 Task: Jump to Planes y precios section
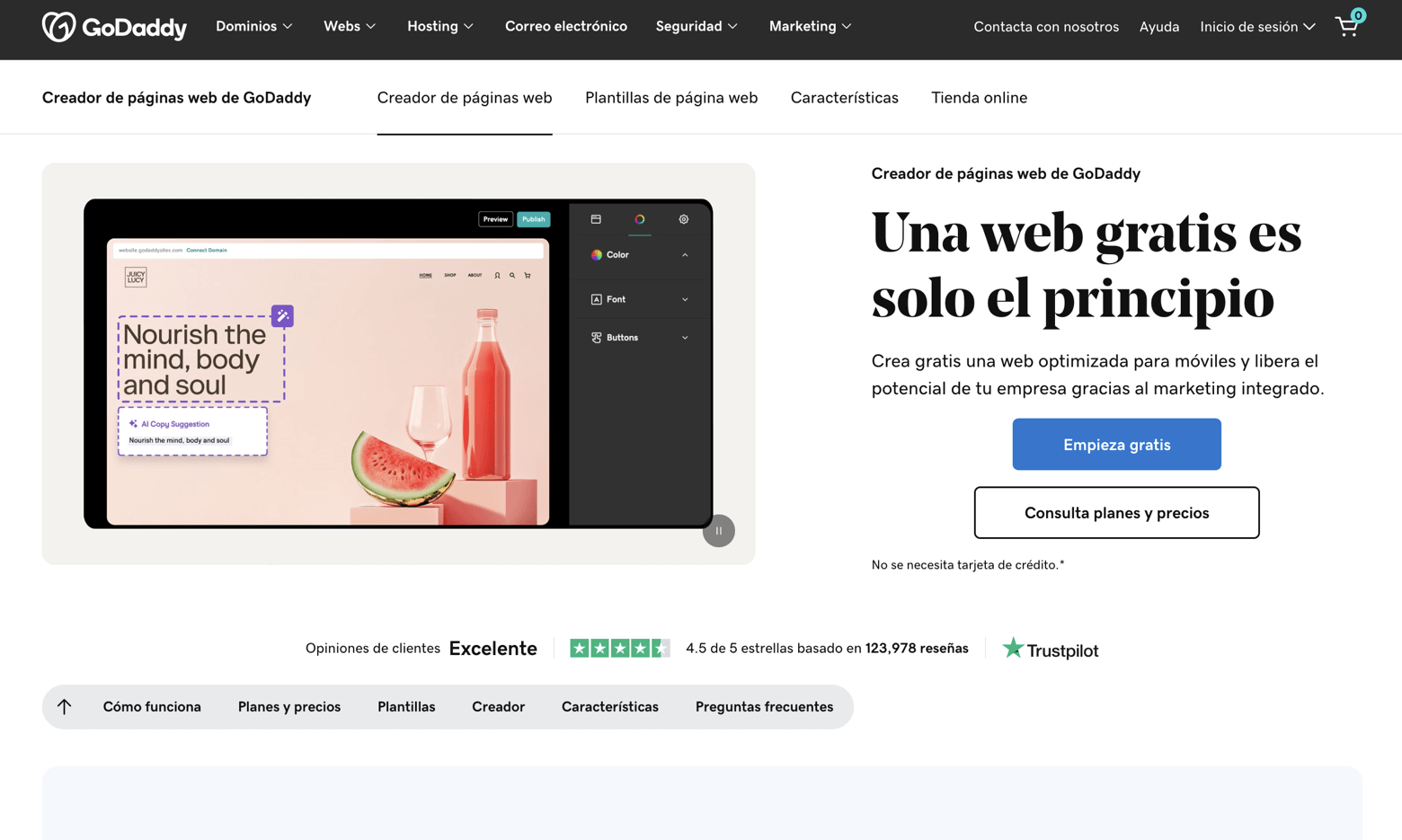pos(289,707)
